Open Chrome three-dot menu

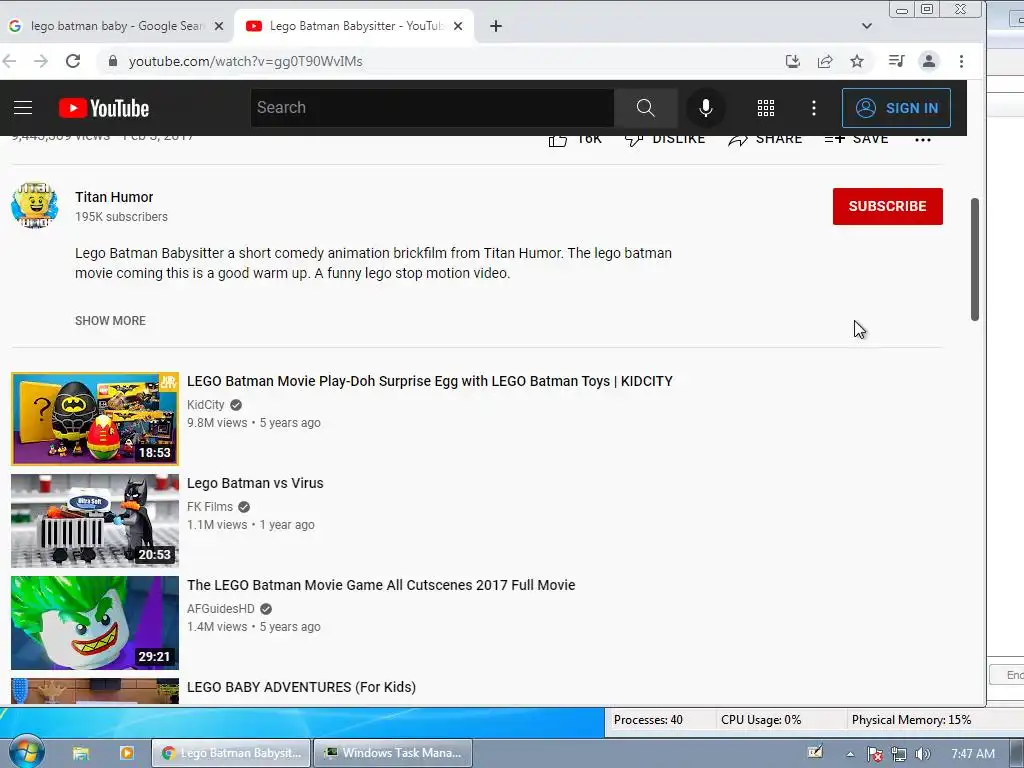961,61
